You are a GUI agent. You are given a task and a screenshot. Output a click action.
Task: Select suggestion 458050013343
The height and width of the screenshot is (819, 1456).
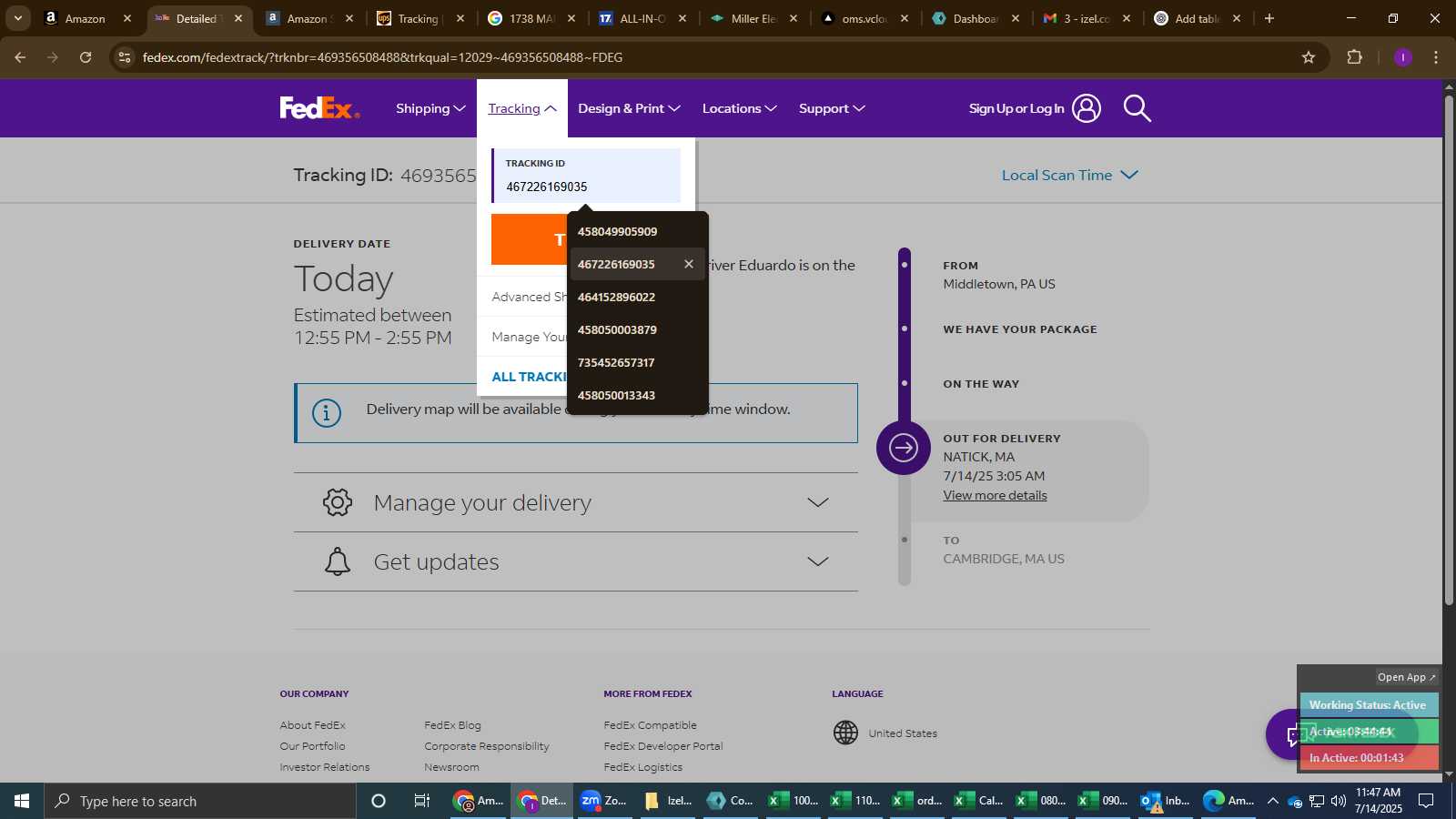click(x=637, y=395)
